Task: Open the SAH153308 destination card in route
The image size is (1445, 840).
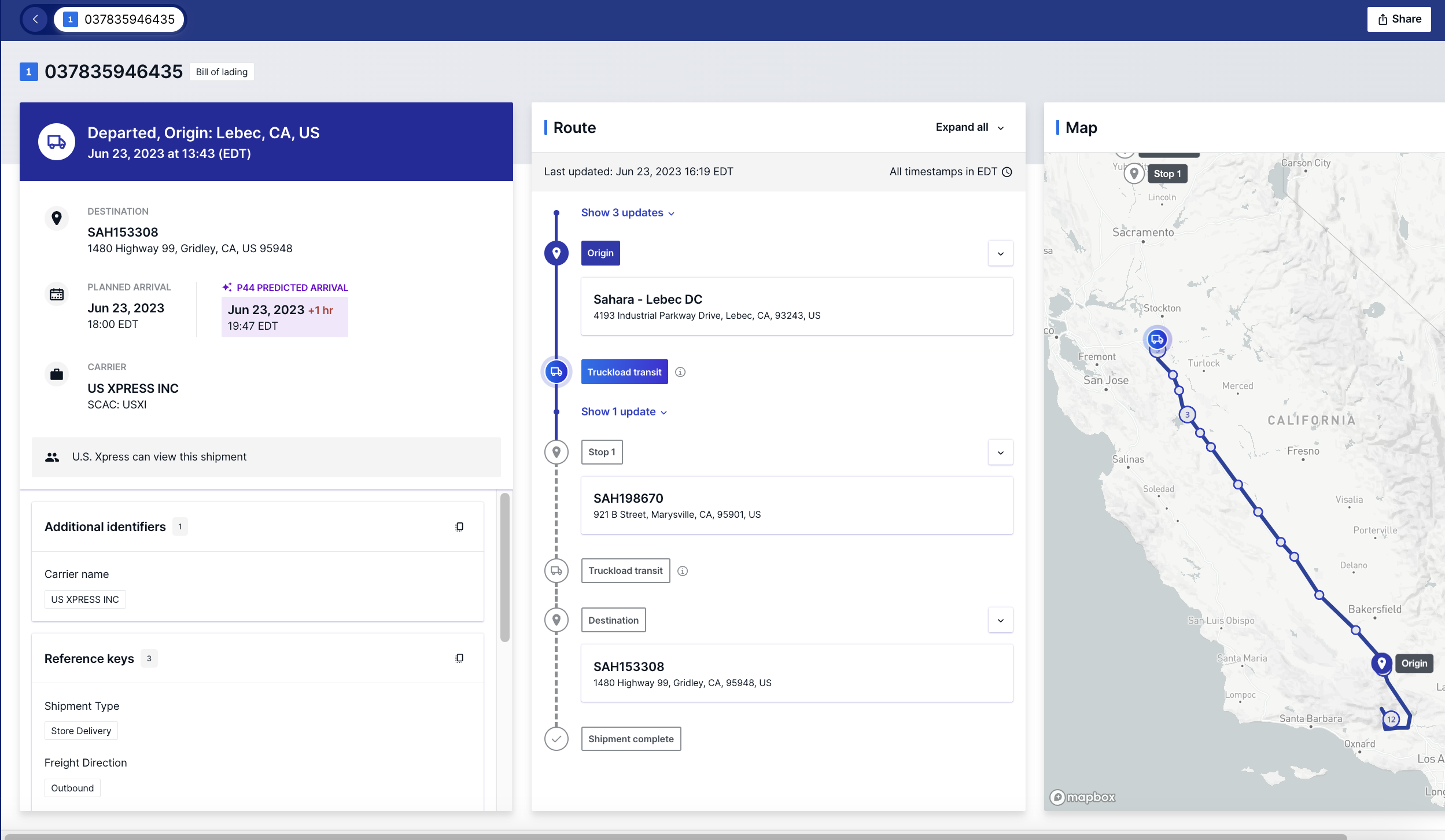Action: [797, 673]
